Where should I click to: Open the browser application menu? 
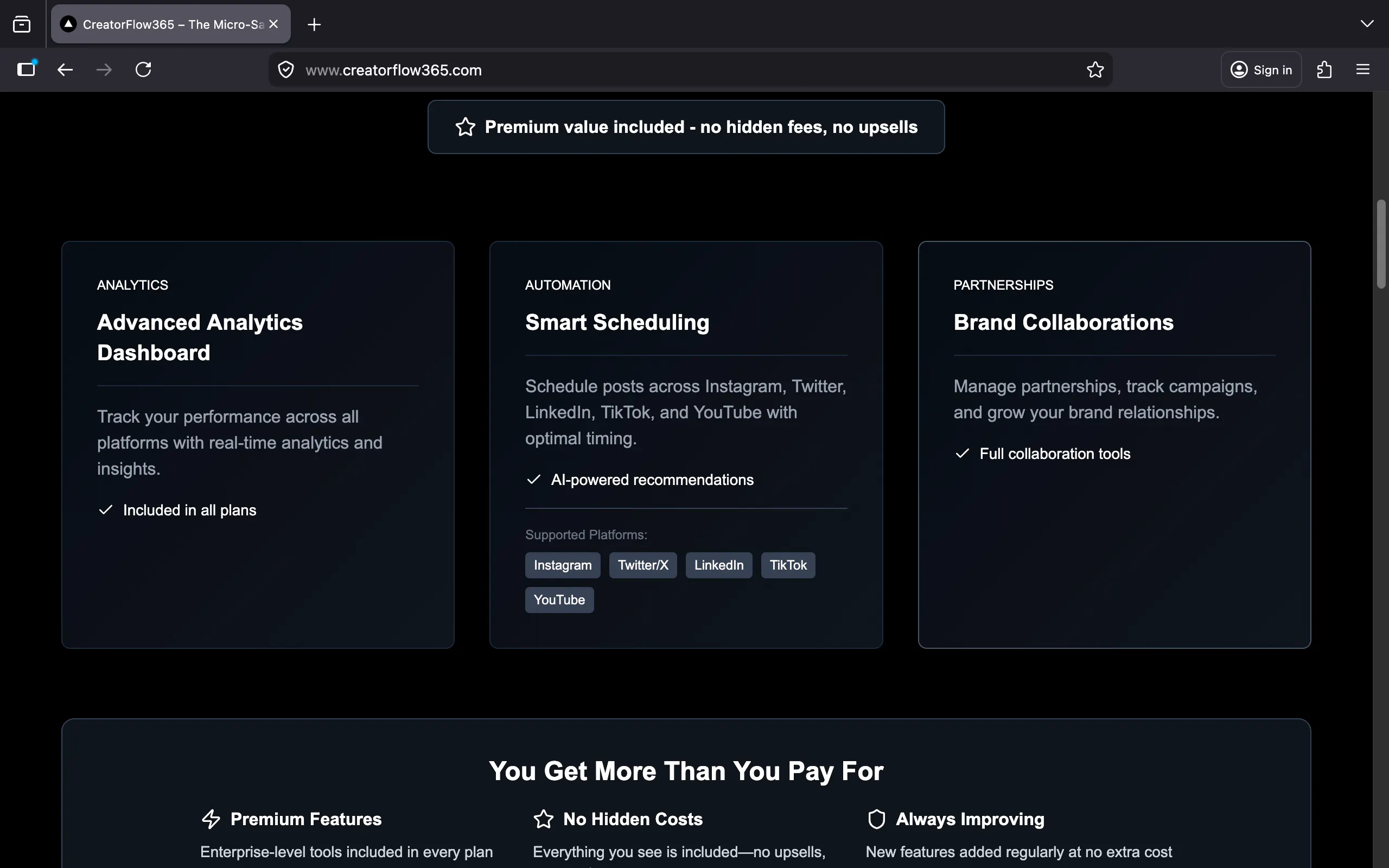pyautogui.click(x=1362, y=69)
